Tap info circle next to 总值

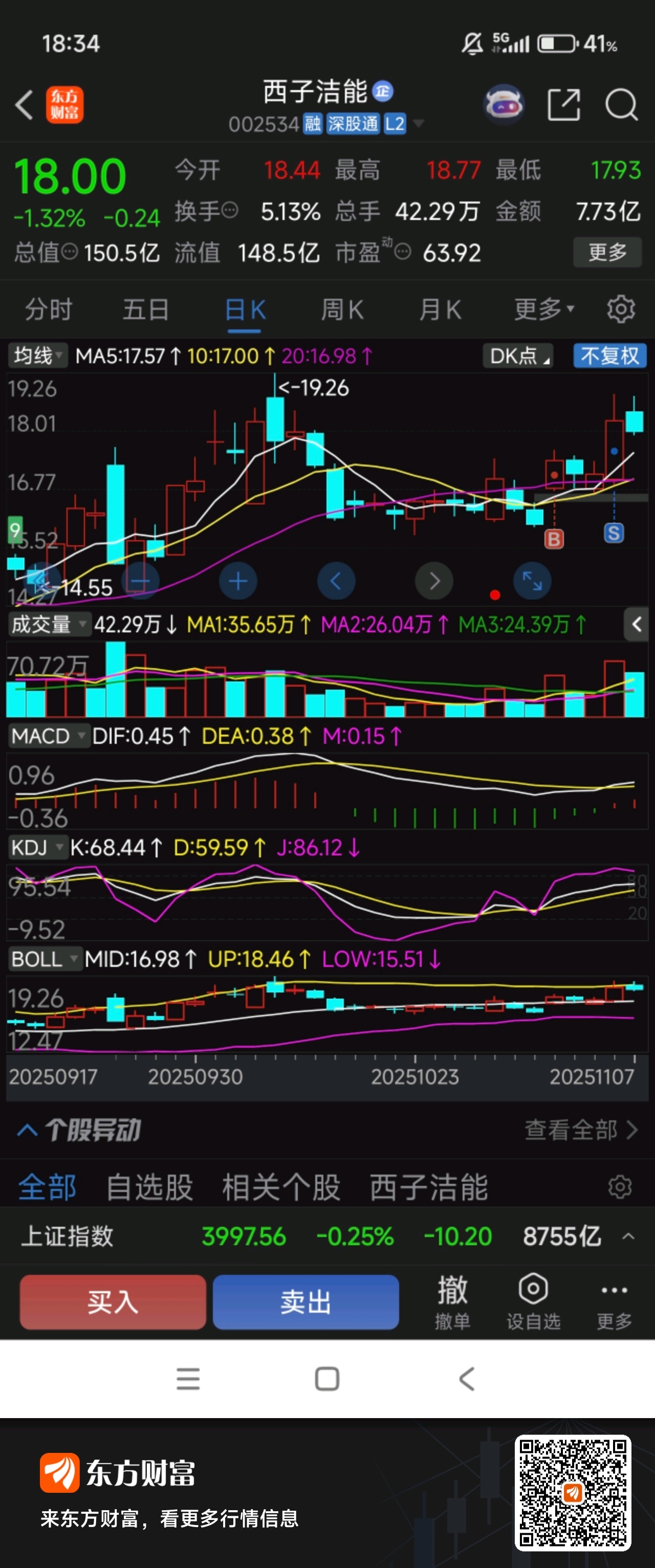70,251
